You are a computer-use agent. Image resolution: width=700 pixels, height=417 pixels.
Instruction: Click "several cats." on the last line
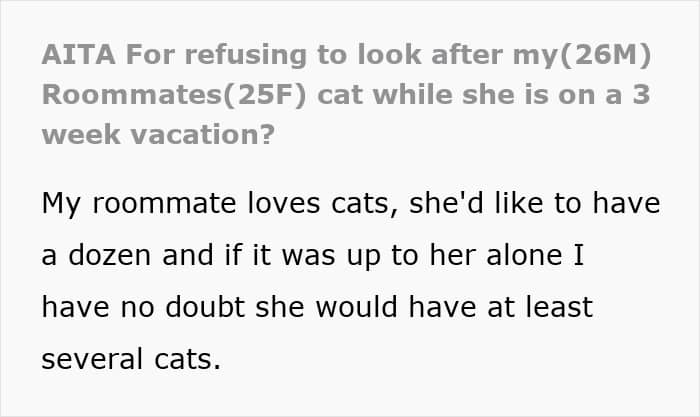click(130, 358)
